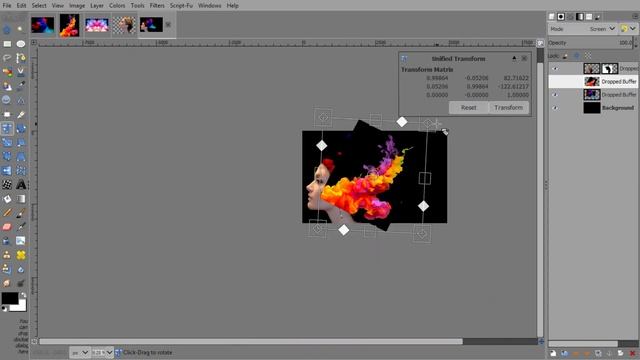Open the layer Mode dropdown showing Screen
640x360 pixels.
(x=583, y=29)
